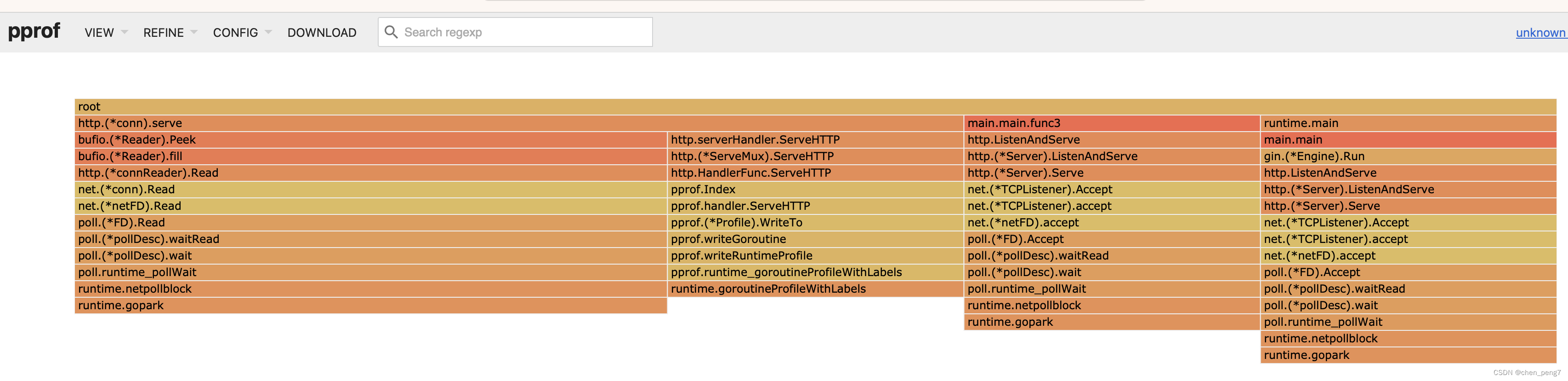Select the pprof.handler.ServeHTTP frame

(x=816, y=206)
